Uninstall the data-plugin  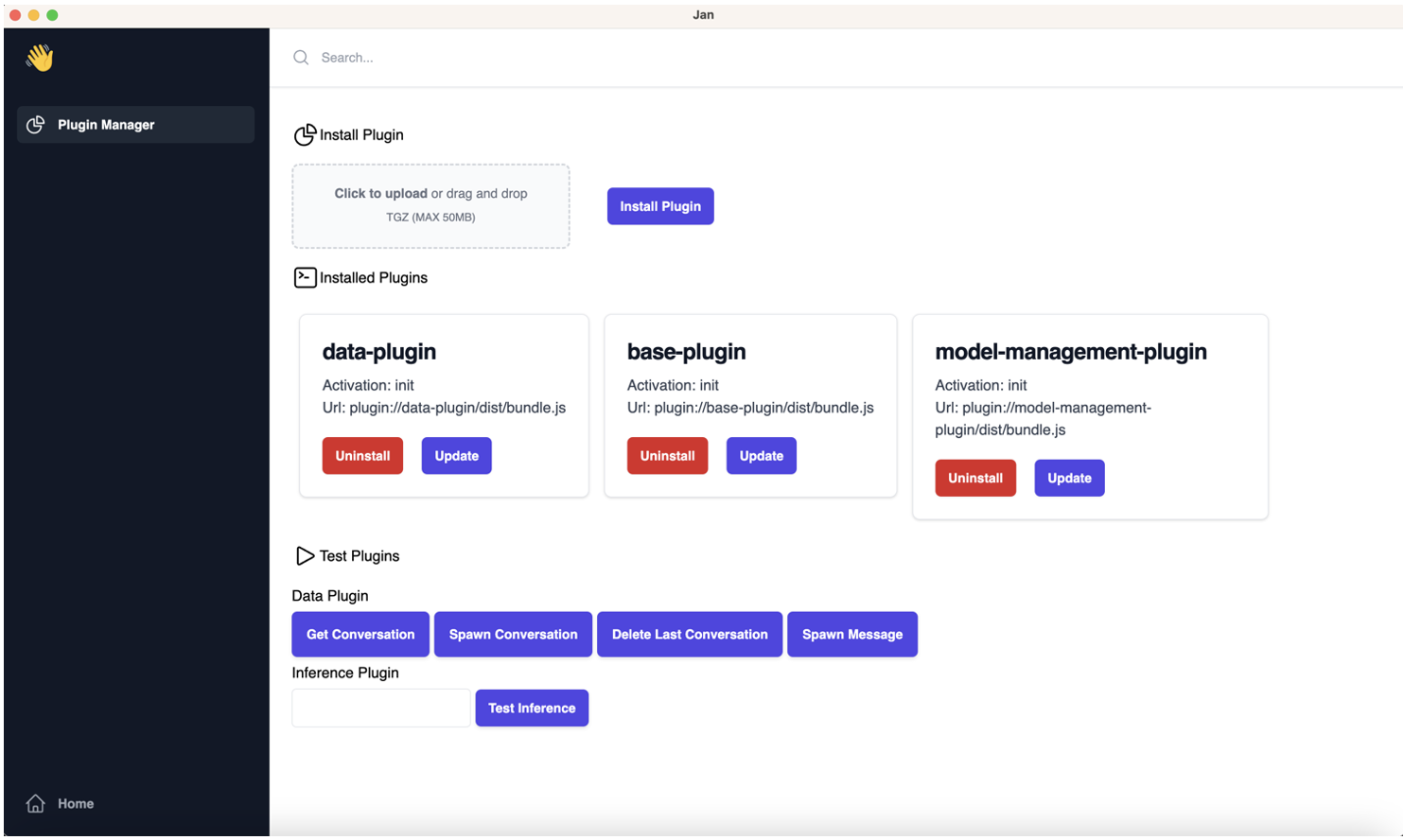pyautogui.click(x=362, y=456)
